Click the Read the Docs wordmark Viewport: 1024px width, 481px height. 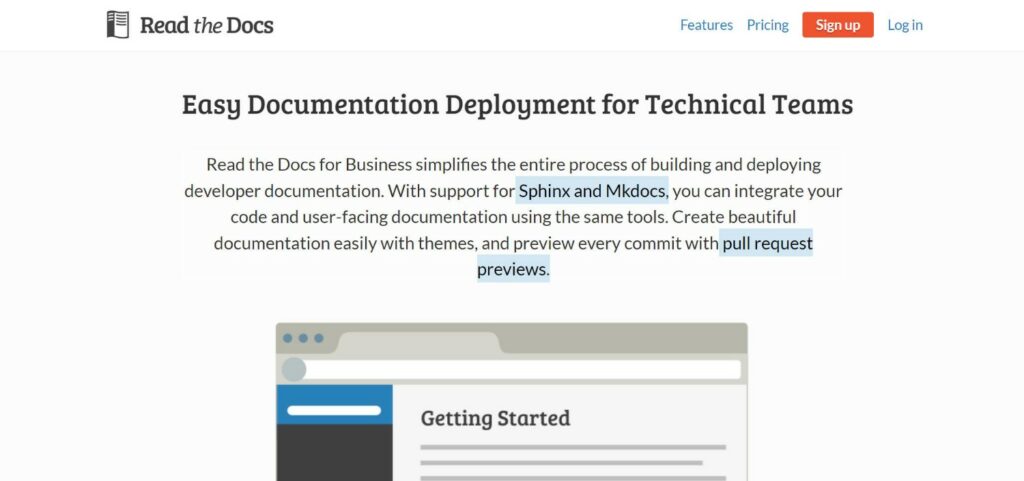pos(206,25)
